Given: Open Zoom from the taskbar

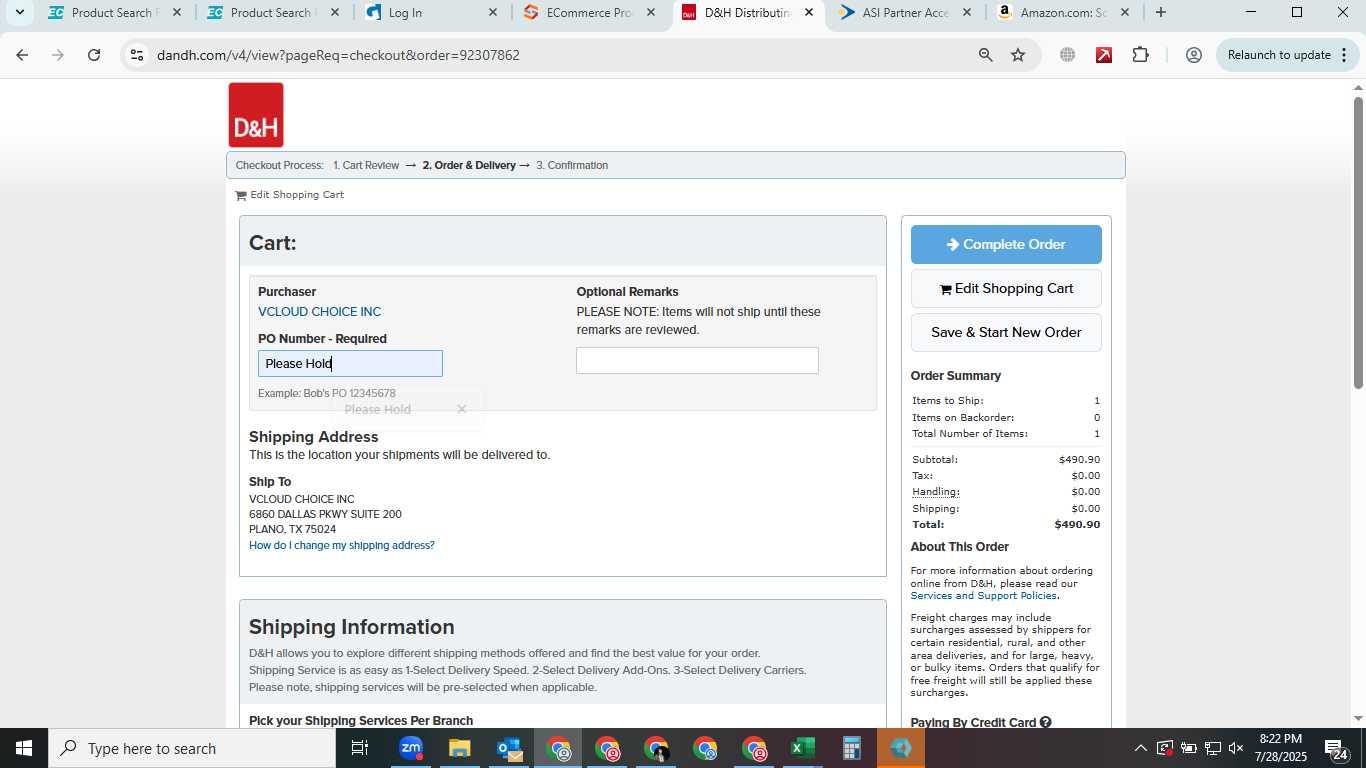Looking at the screenshot, I should [410, 748].
